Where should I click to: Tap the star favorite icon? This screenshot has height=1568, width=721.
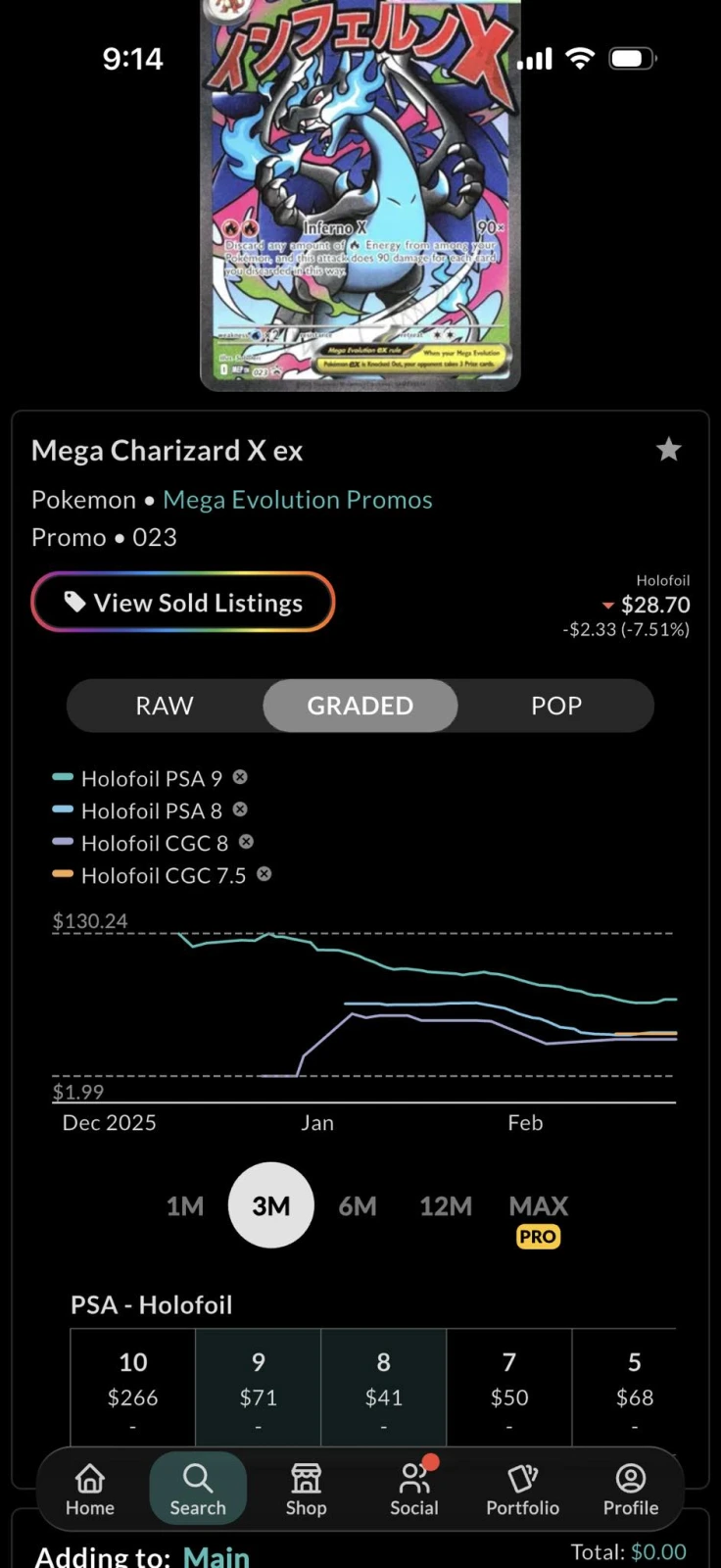(x=668, y=450)
